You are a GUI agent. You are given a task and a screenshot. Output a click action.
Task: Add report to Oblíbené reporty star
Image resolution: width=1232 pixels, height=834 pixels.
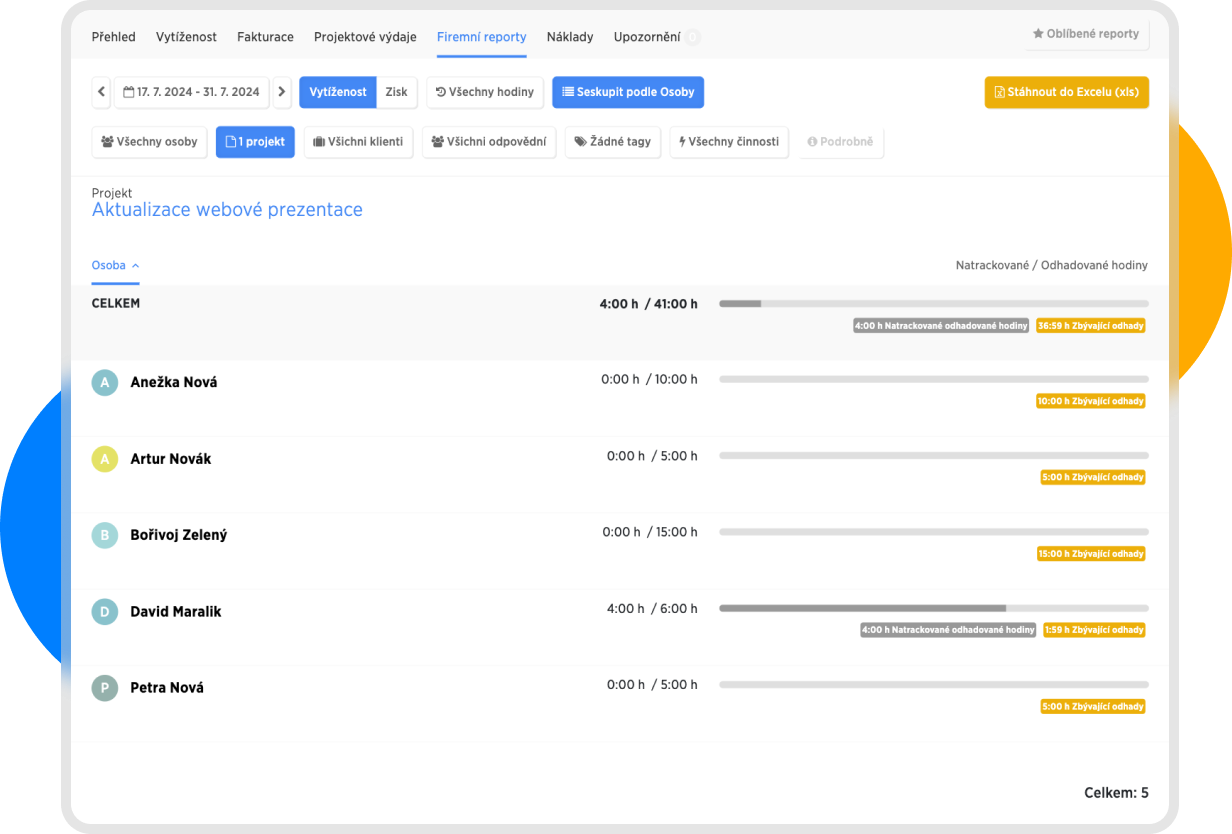[x=1086, y=34]
